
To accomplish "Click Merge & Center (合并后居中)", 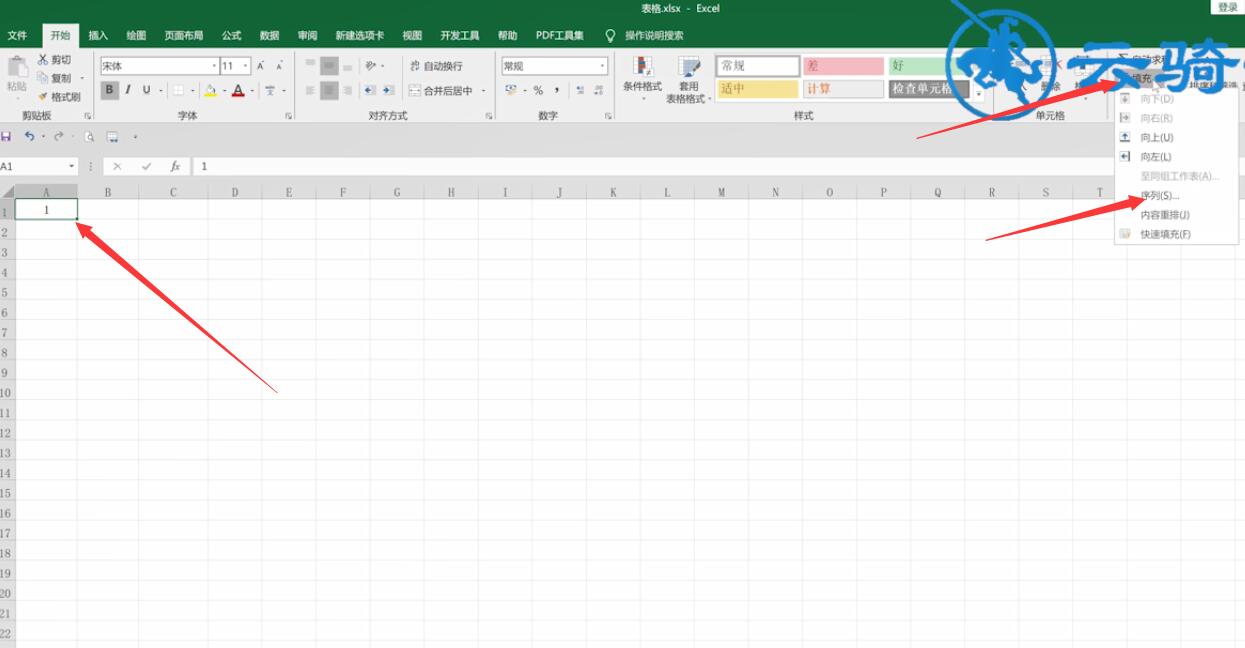I will 442,91.
